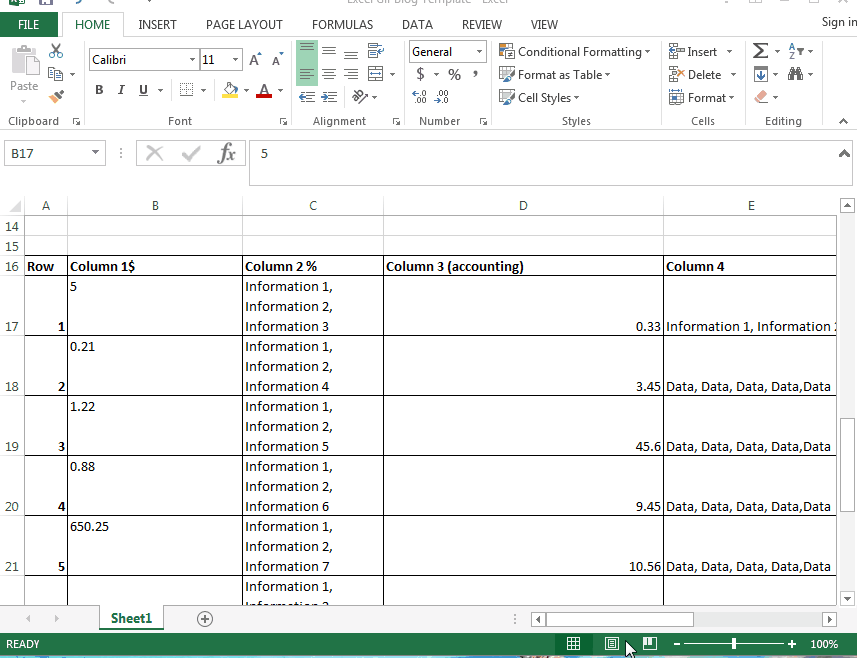Screen dimensions: 857x658
Task: Click the Merge & Center icon
Action: (x=375, y=74)
